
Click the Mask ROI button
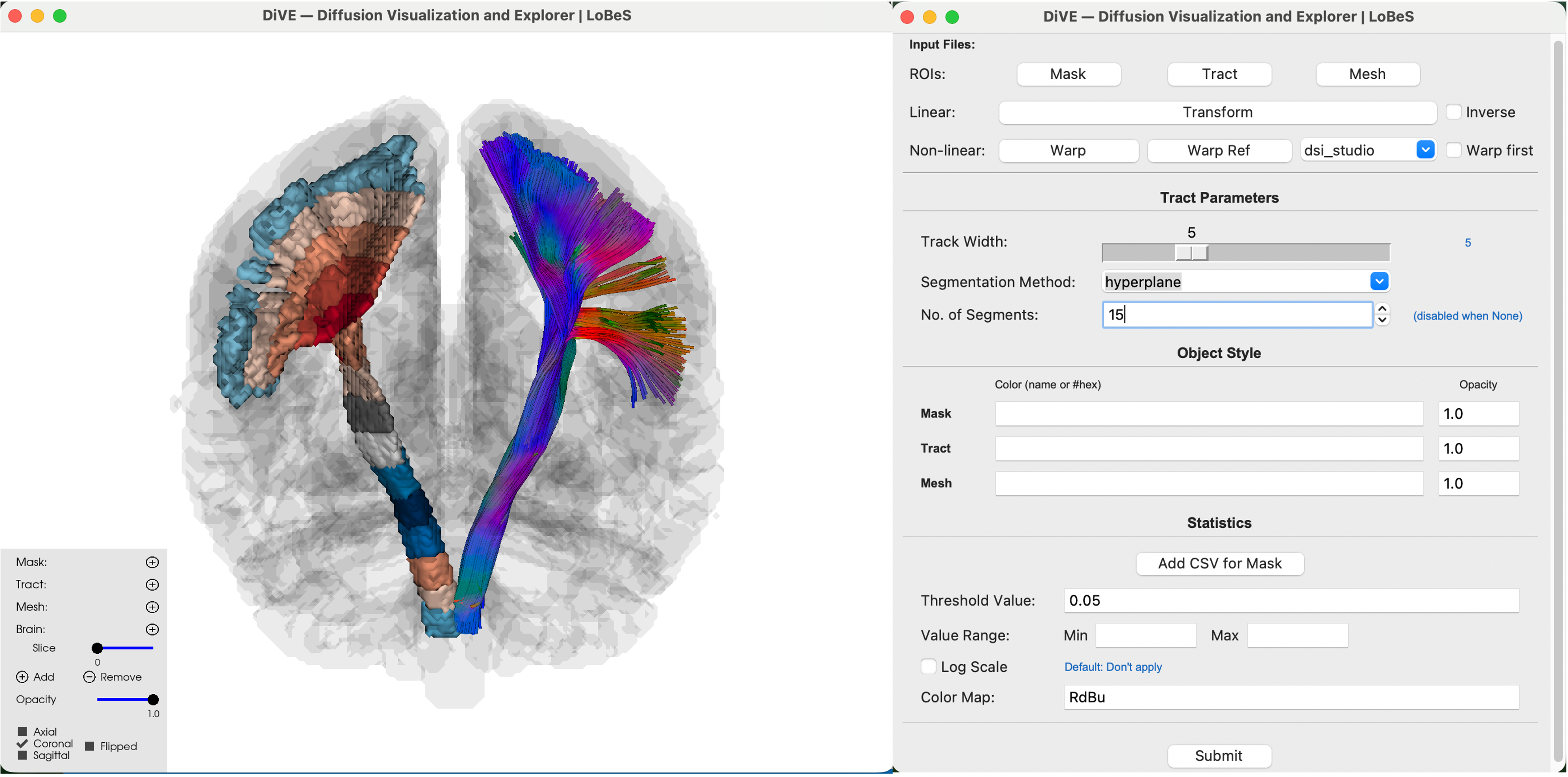coord(1068,74)
